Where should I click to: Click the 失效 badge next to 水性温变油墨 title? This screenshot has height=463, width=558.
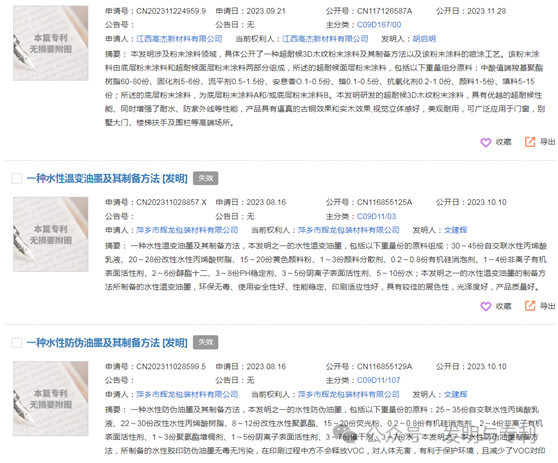[x=206, y=178]
